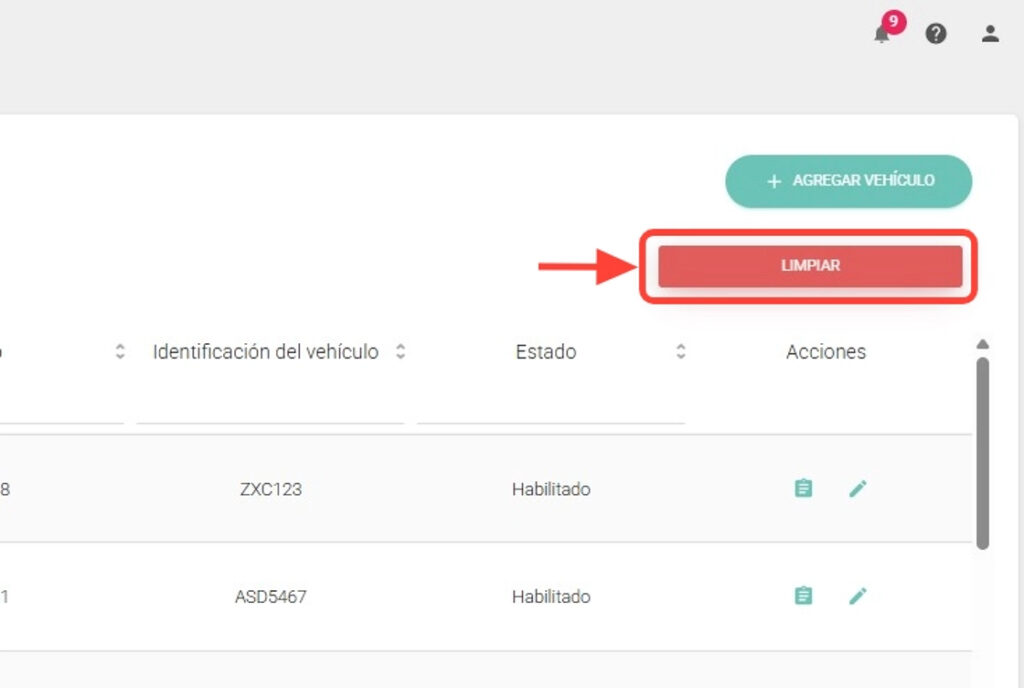Click the filter field under the leftmost column
1024x688 pixels.
point(60,408)
